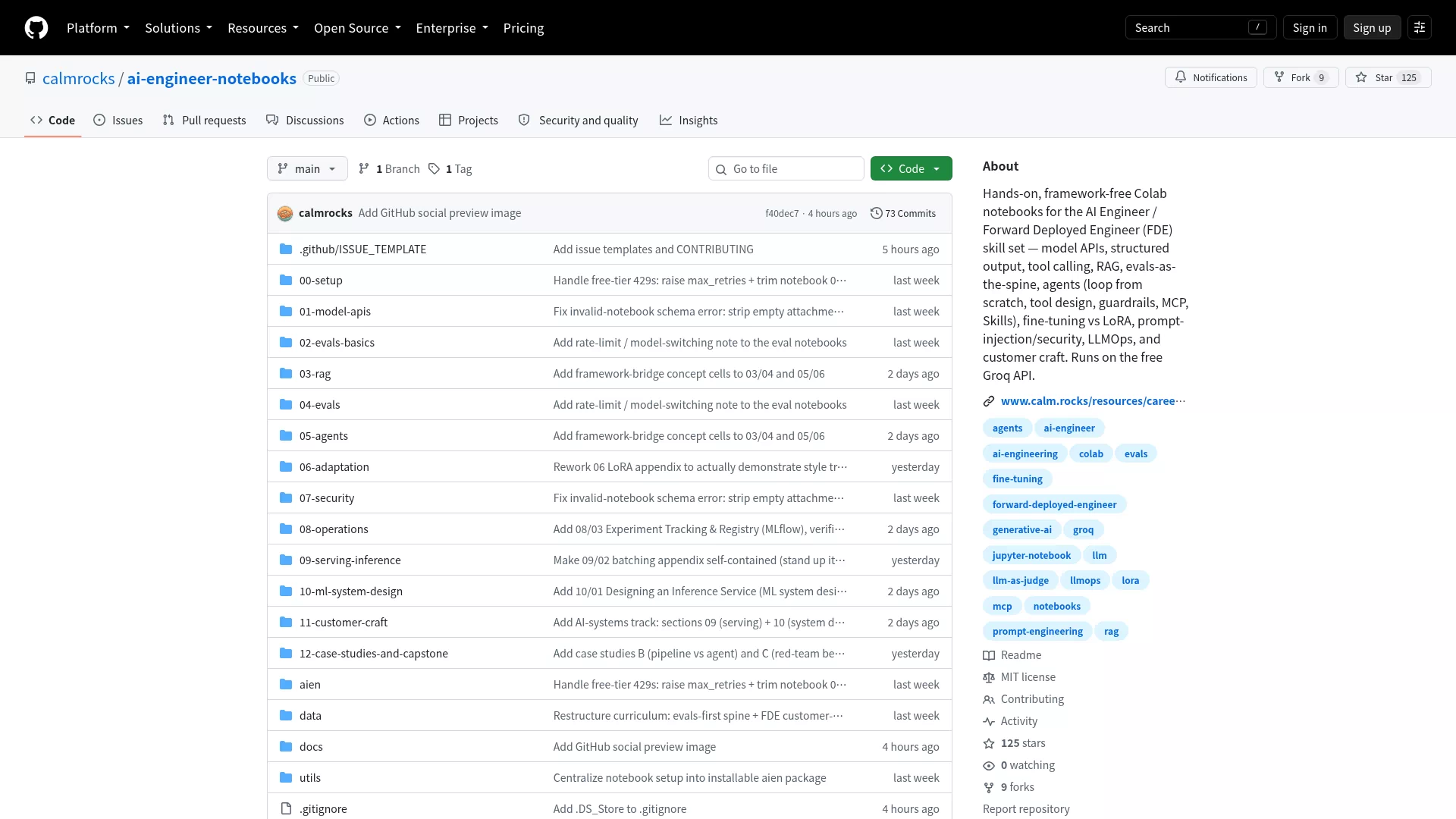Select the forward-deployed-engineer topic tag
The image size is (1456, 819).
point(1054,505)
